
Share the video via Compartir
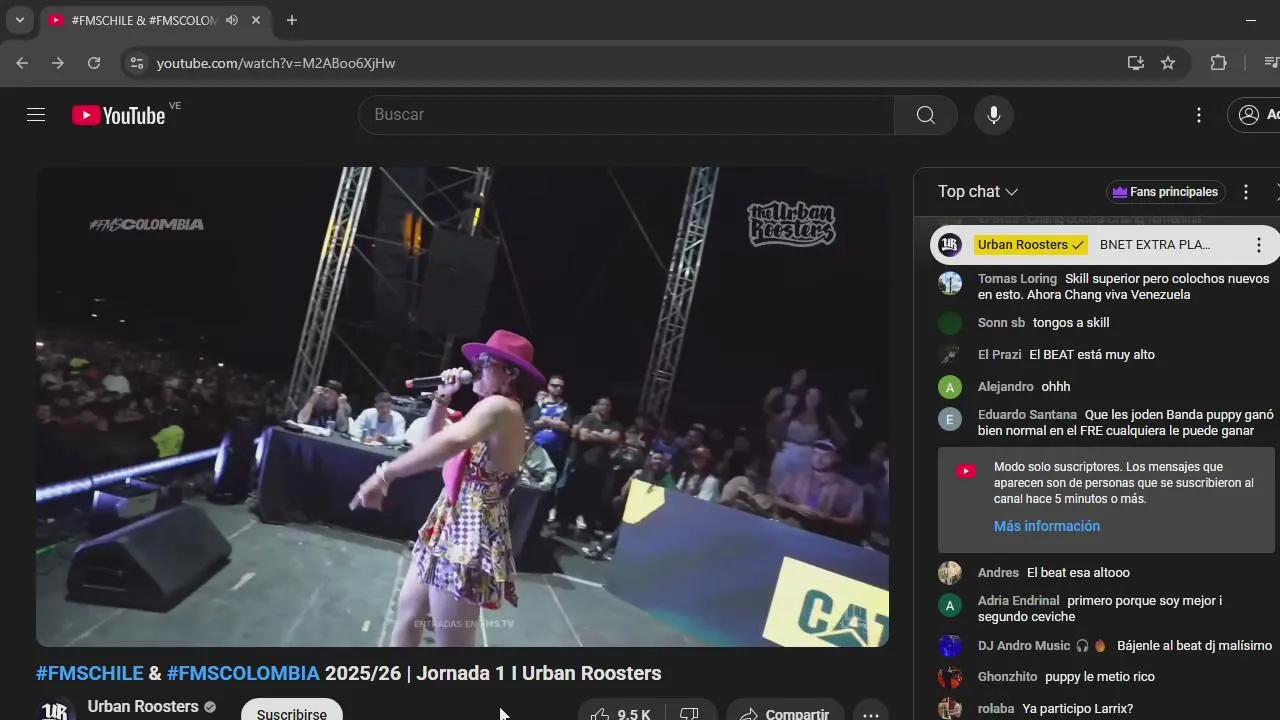785,714
